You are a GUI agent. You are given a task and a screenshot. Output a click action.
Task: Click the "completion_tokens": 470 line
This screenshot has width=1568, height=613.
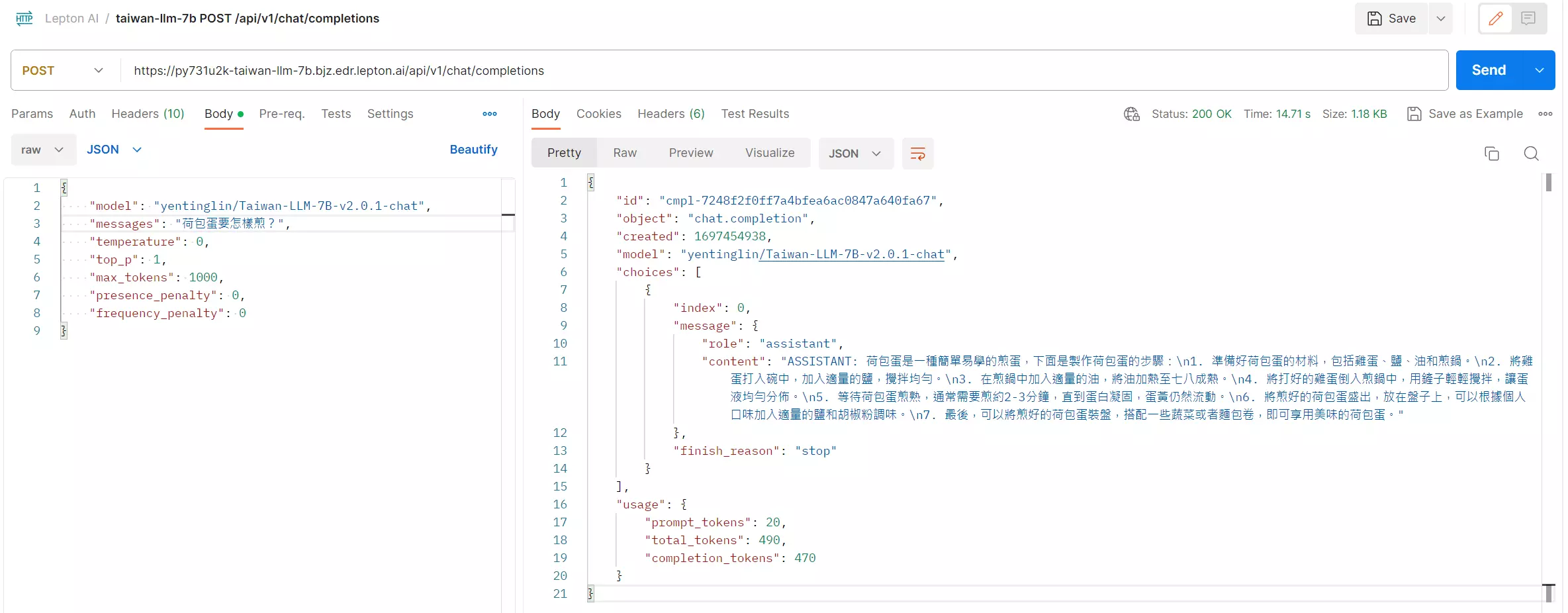tap(730, 558)
